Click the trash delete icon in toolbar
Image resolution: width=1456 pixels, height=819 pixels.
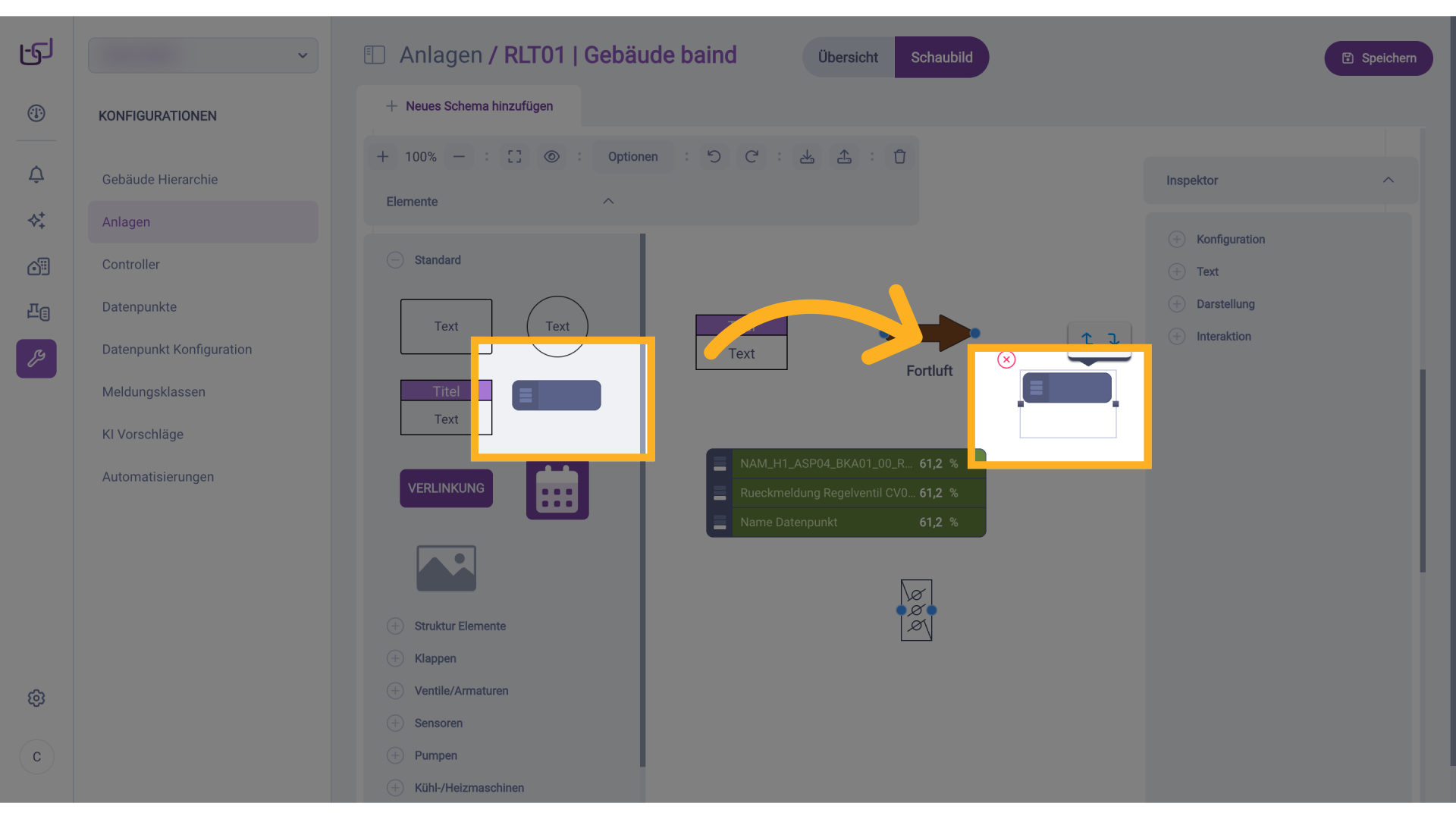click(x=899, y=157)
